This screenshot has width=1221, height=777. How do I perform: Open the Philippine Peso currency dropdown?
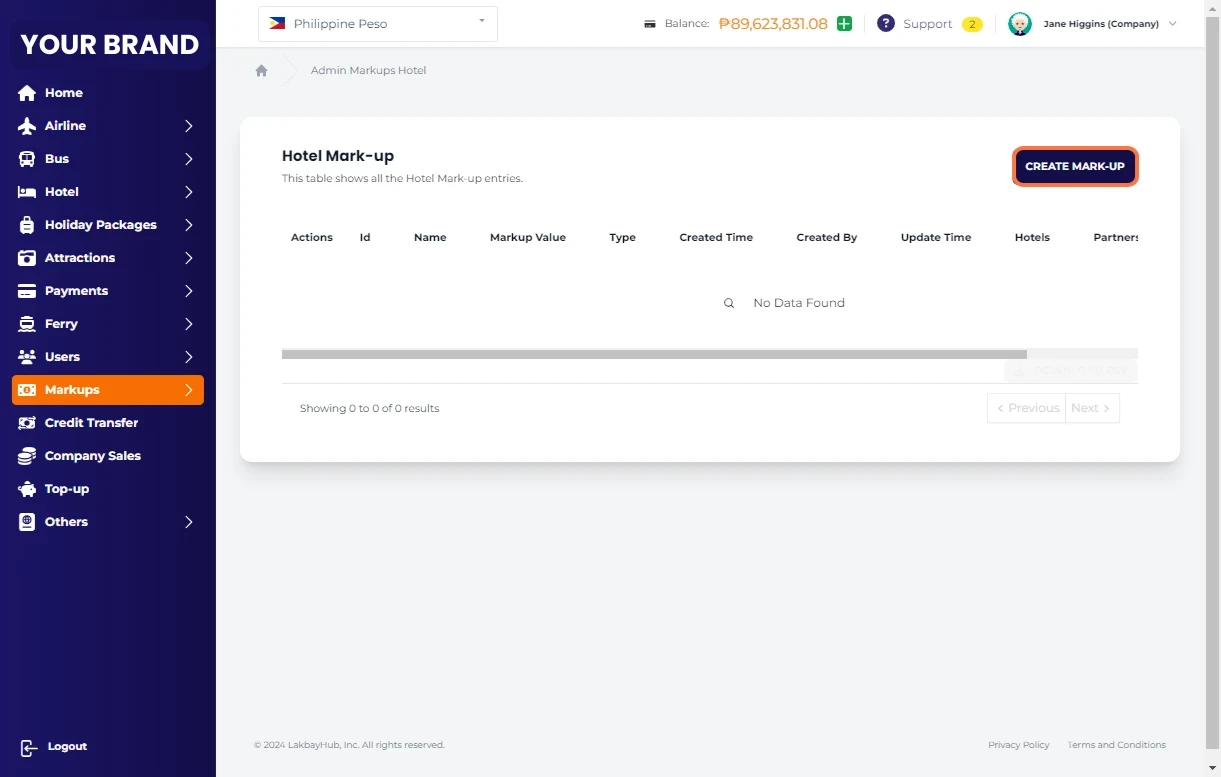tap(377, 24)
